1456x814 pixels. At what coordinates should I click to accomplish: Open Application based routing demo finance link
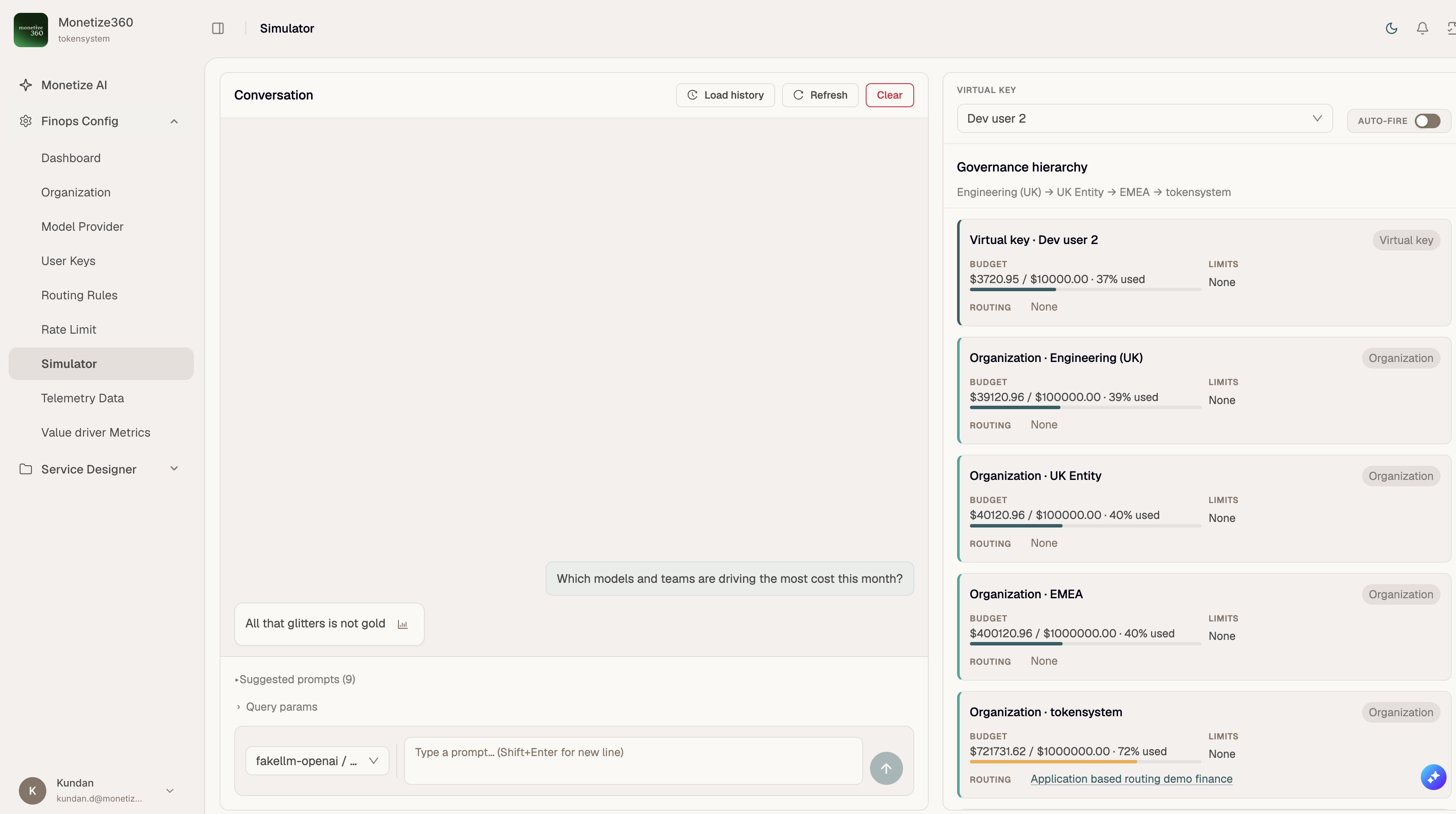coord(1131,779)
